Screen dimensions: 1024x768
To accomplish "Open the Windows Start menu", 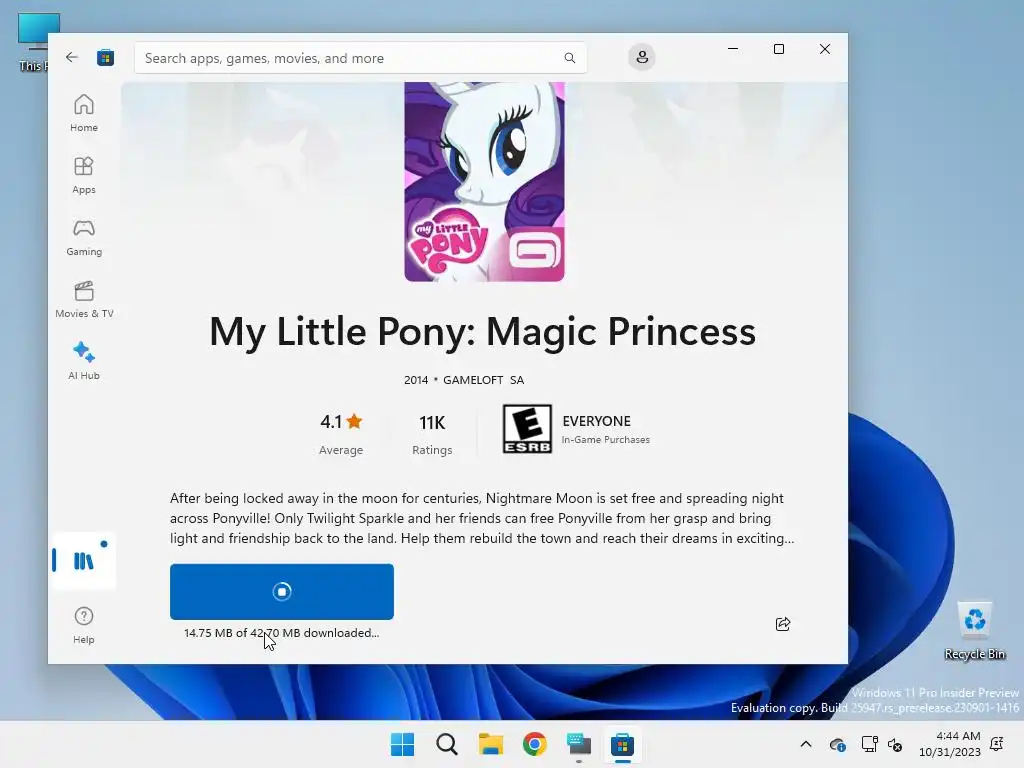I will [x=402, y=744].
